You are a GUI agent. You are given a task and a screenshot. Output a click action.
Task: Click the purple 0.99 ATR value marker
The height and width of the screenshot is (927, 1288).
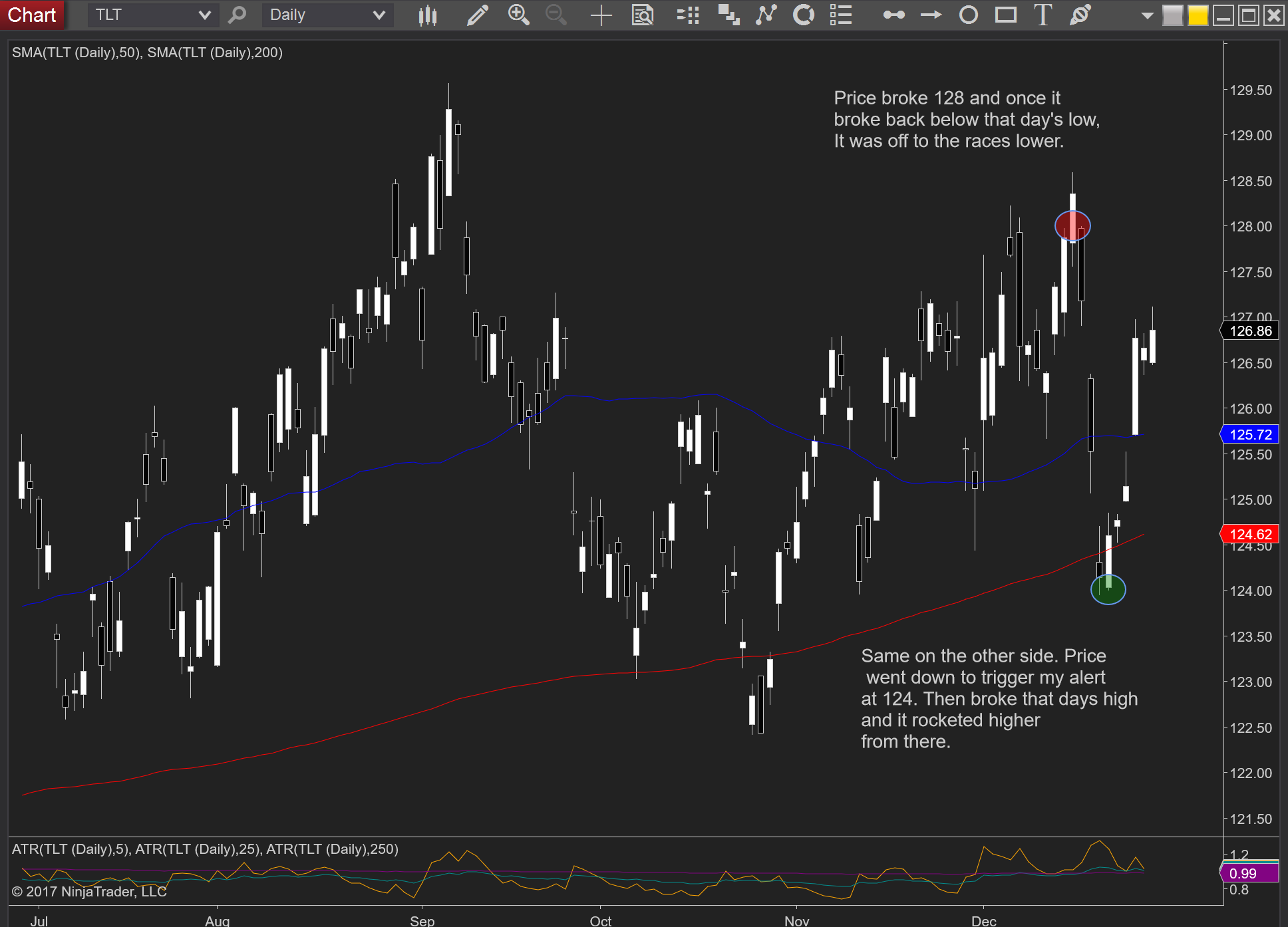[x=1249, y=872]
